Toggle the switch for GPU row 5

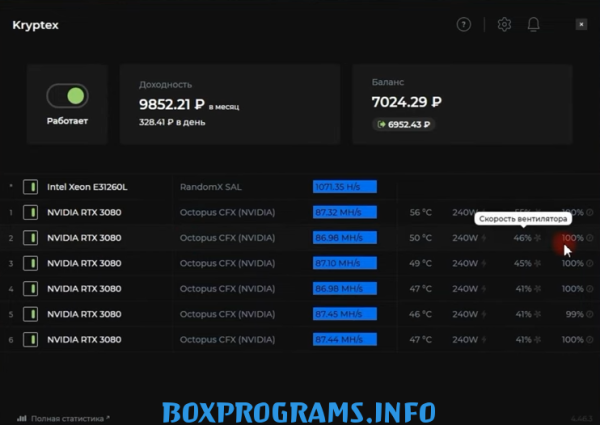[30, 314]
